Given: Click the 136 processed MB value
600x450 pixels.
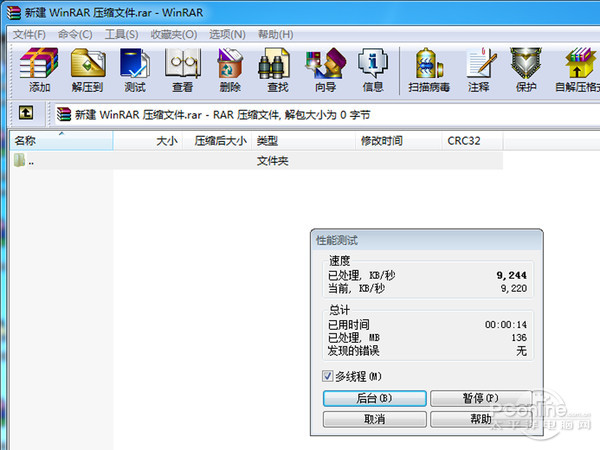Looking at the screenshot, I should (519, 338).
